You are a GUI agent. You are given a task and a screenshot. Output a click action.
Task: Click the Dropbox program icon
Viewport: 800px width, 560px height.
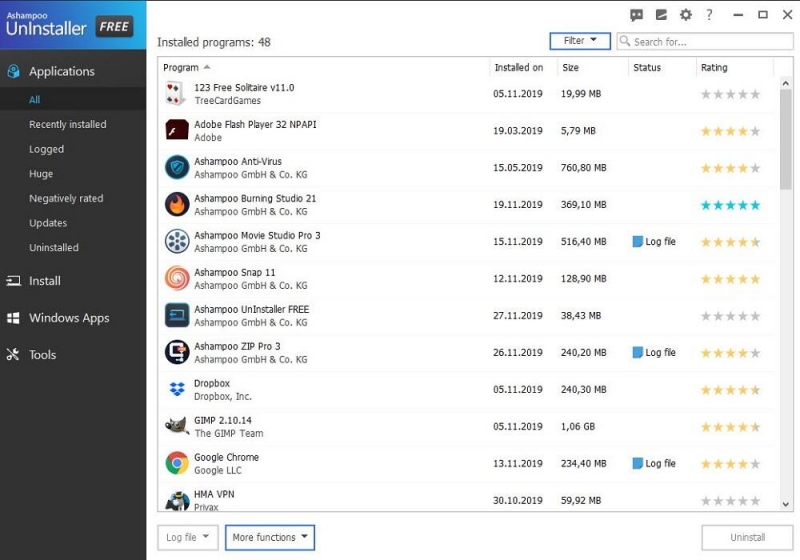pos(177,389)
